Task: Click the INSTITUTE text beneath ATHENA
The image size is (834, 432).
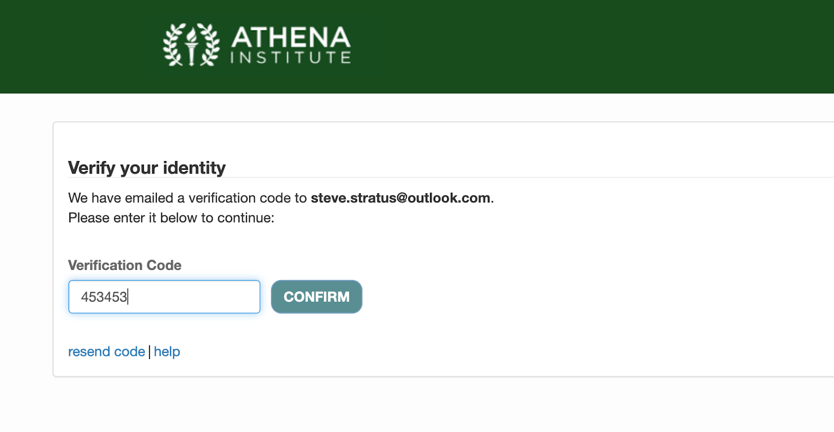Action: [291, 58]
